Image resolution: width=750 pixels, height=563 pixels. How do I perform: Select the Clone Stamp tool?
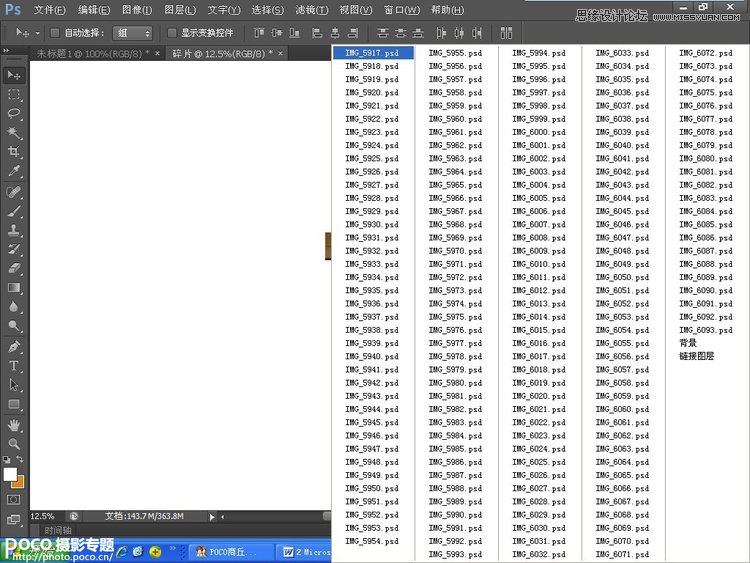pos(14,230)
